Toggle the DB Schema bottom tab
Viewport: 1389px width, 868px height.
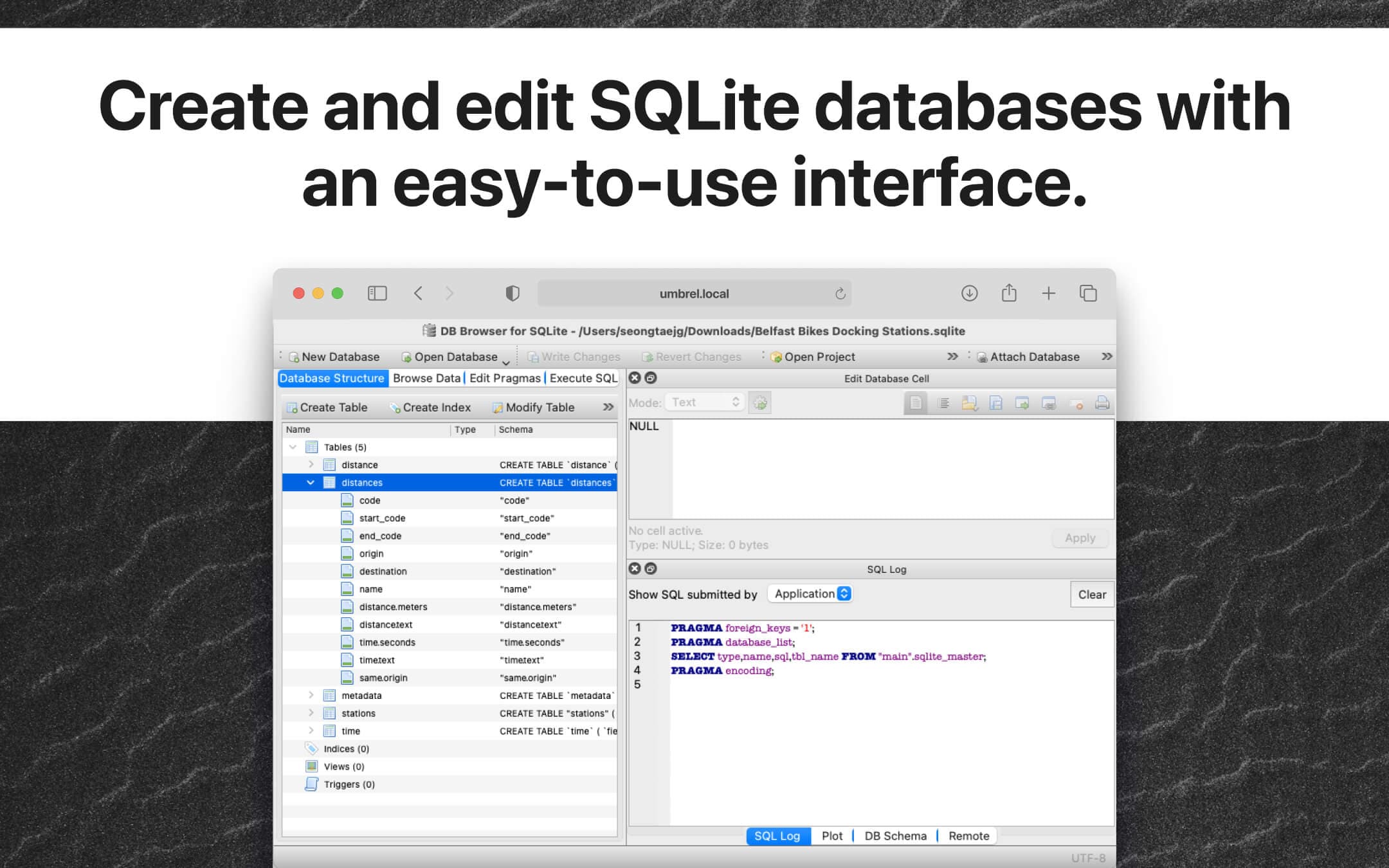[894, 835]
